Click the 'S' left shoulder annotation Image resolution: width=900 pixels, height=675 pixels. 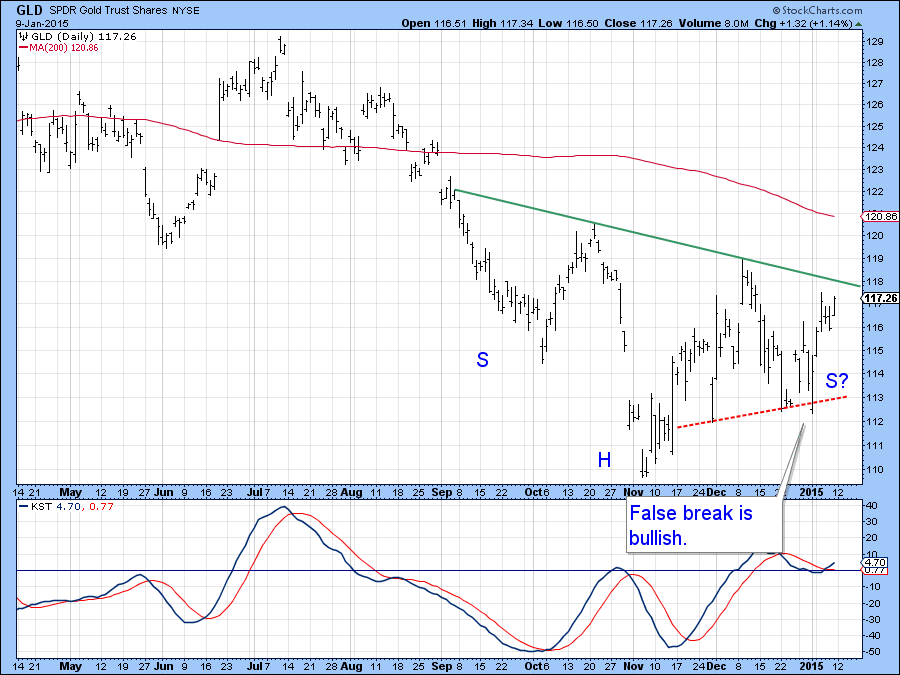(x=482, y=360)
